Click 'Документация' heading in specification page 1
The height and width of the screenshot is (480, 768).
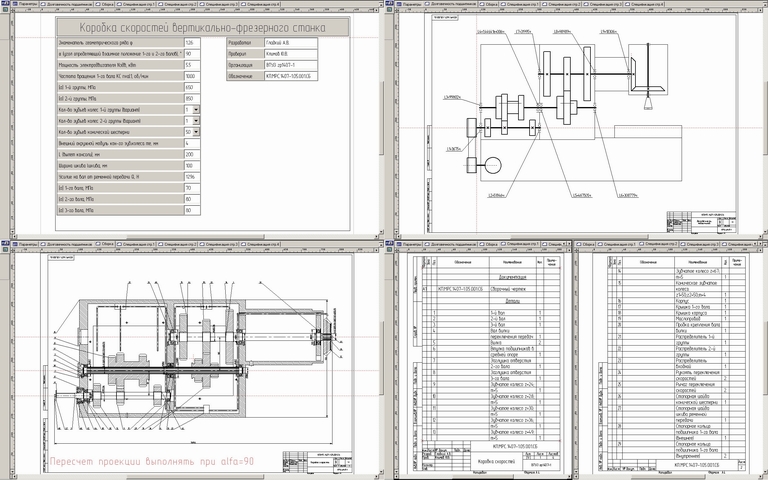(511, 277)
